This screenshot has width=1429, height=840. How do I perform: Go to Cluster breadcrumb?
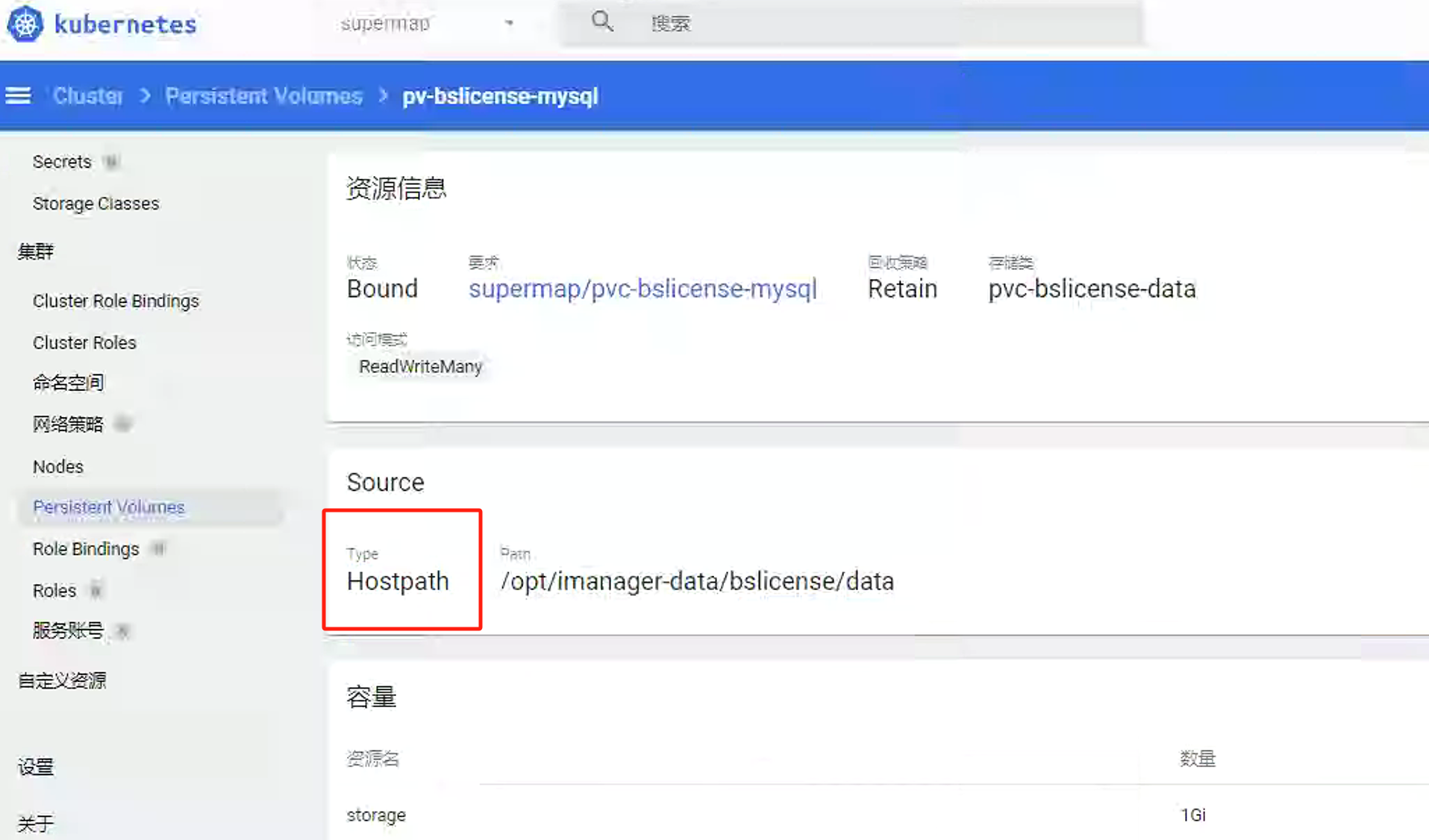pos(87,96)
